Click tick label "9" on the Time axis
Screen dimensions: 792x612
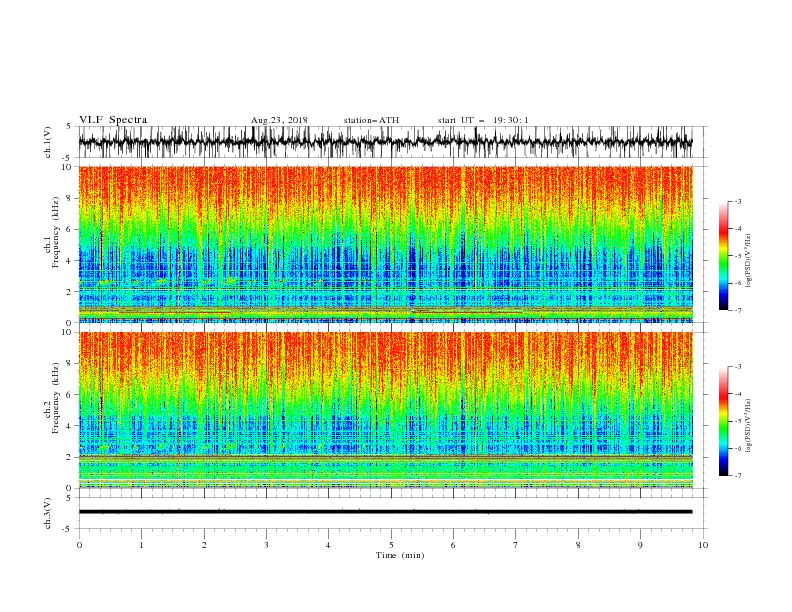(x=640, y=545)
